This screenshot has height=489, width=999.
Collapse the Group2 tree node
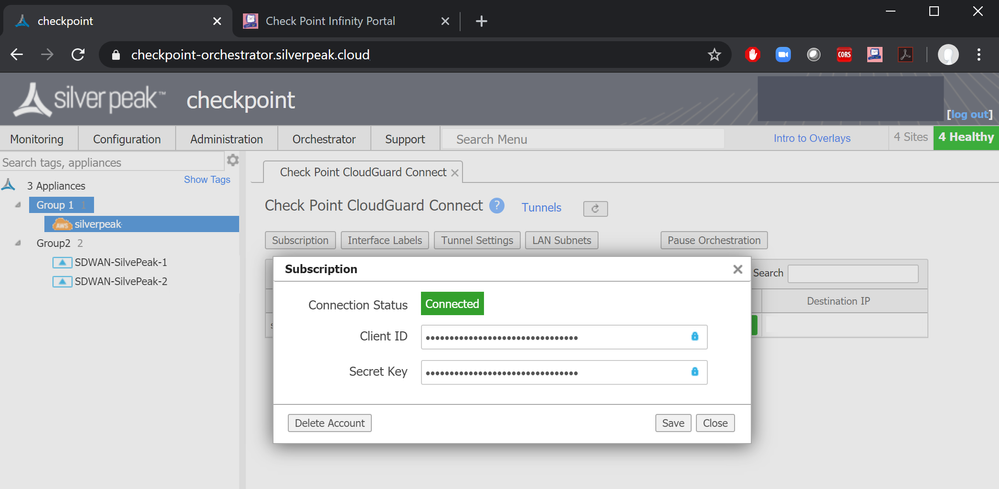(20, 243)
